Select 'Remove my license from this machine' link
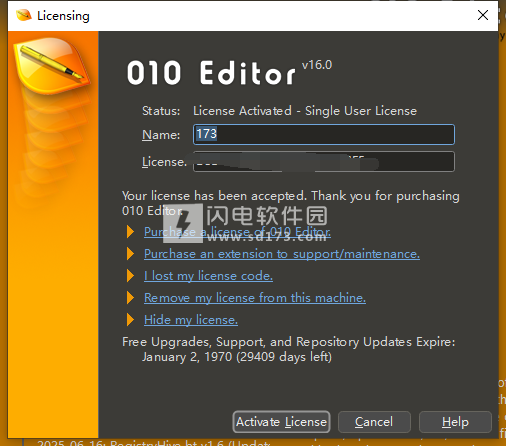Image resolution: width=506 pixels, height=446 pixels. pyautogui.click(x=255, y=298)
